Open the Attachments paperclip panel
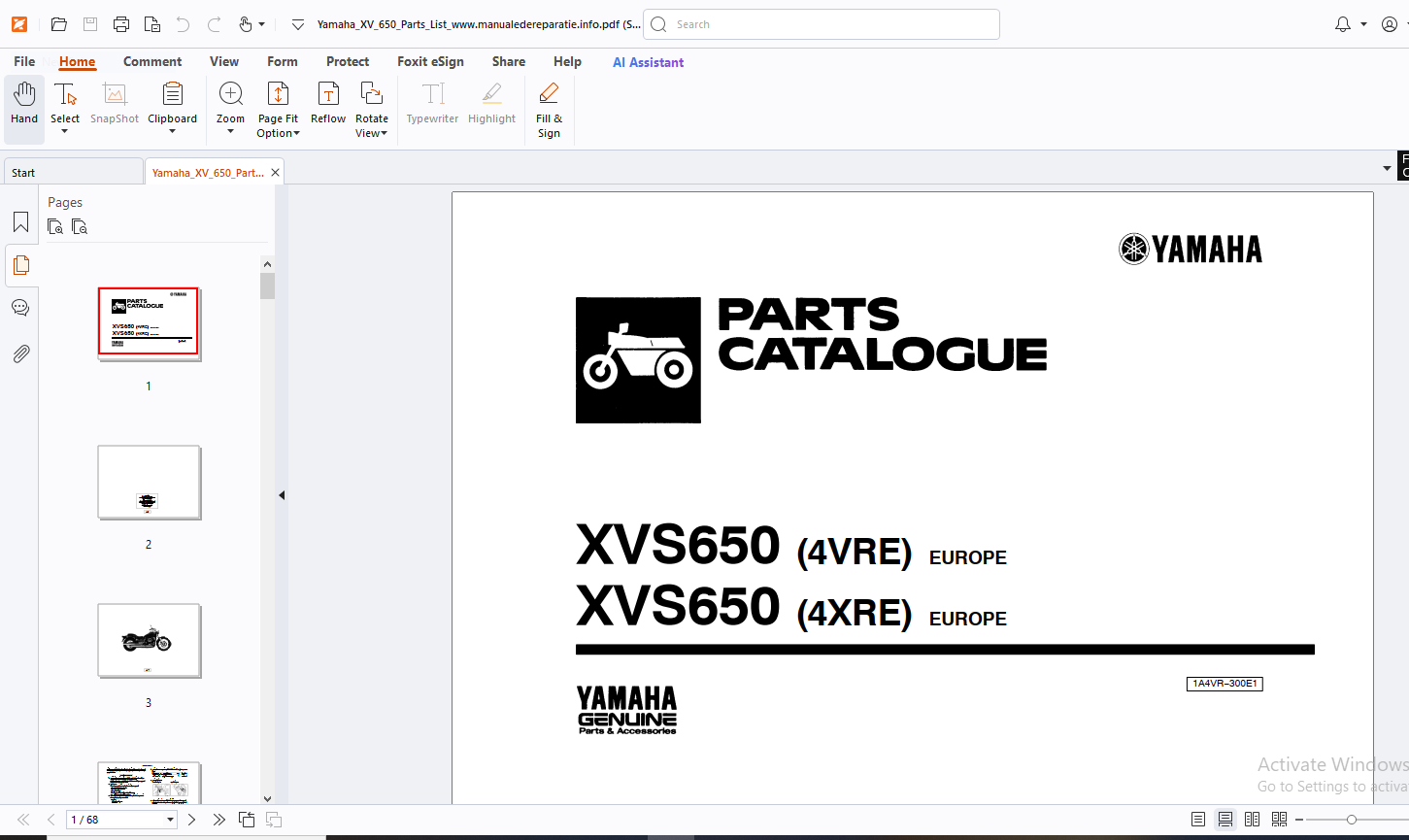 tap(20, 353)
